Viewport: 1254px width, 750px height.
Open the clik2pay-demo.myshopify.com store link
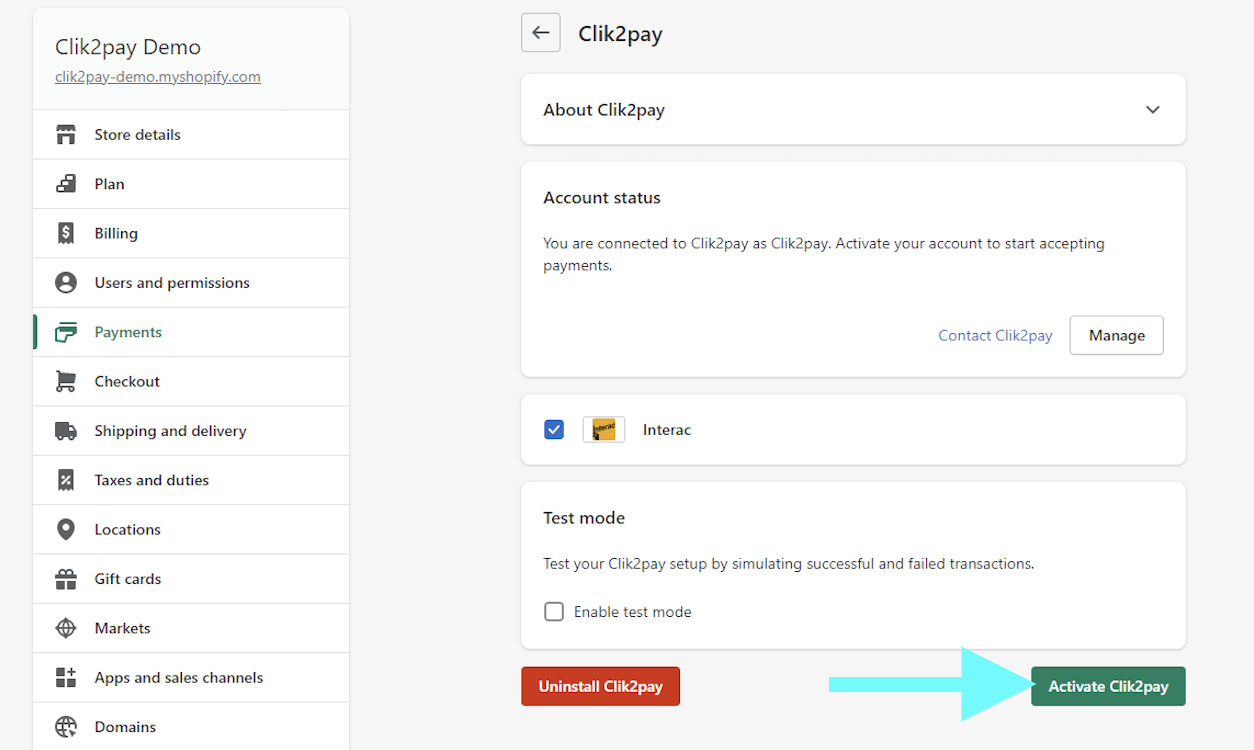point(158,77)
